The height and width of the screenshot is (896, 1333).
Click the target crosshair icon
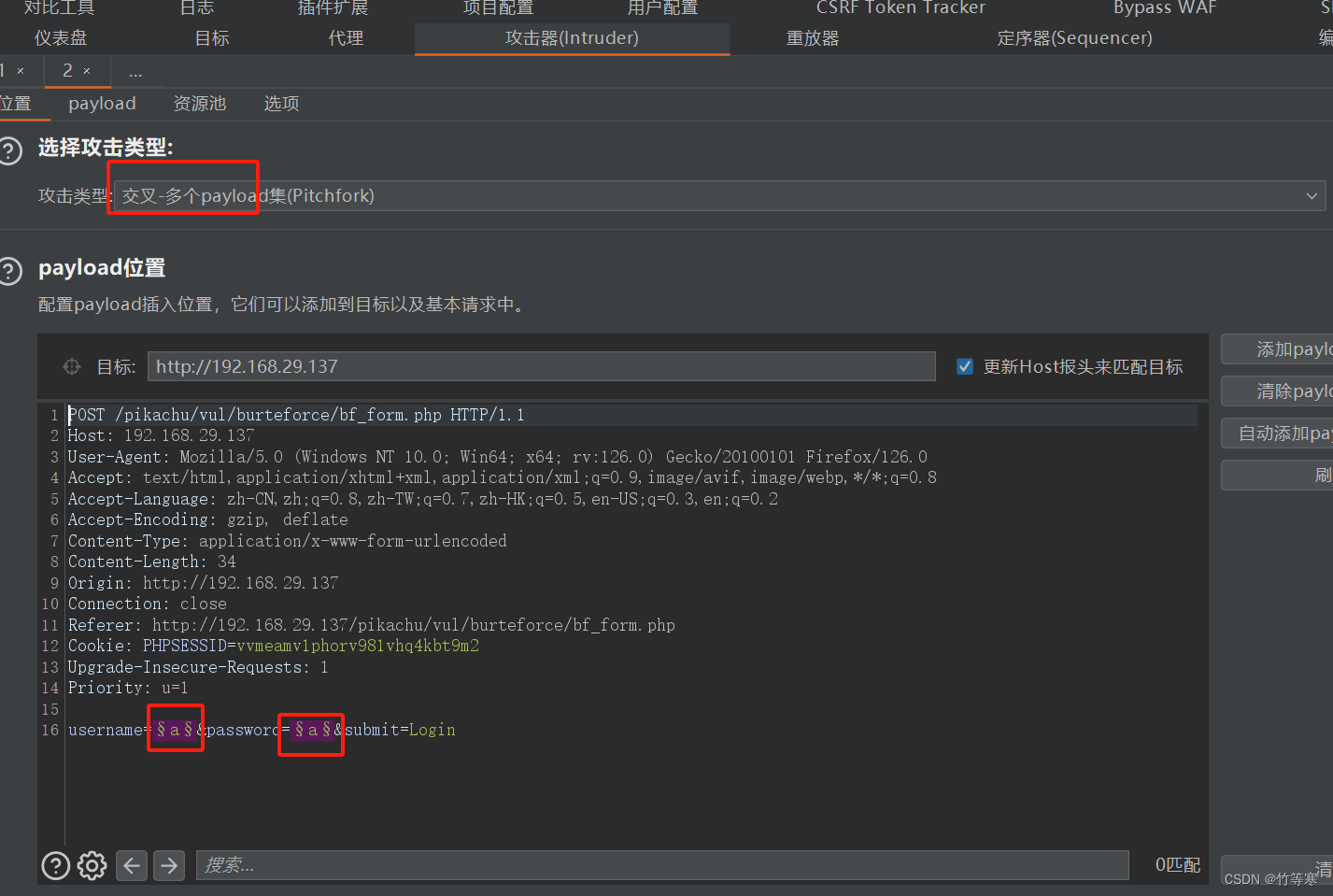pyautogui.click(x=72, y=367)
